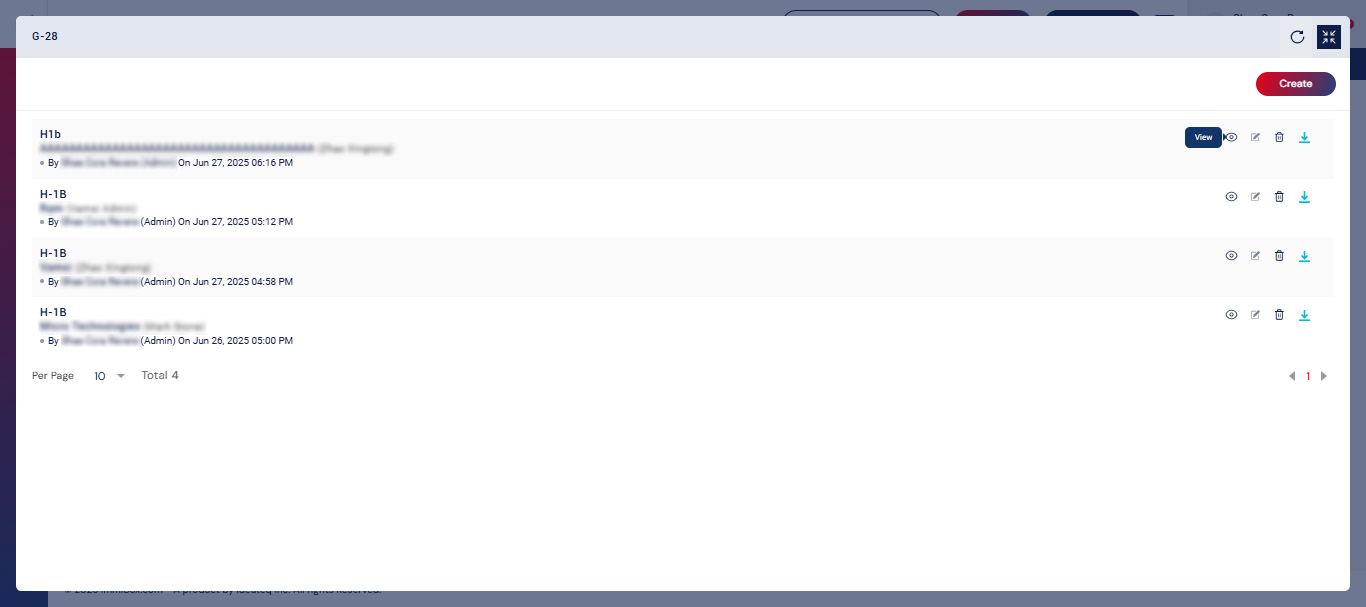The width and height of the screenshot is (1366, 607).
Task: Collapse the G-28 fullscreen panel
Action: (x=1328, y=37)
